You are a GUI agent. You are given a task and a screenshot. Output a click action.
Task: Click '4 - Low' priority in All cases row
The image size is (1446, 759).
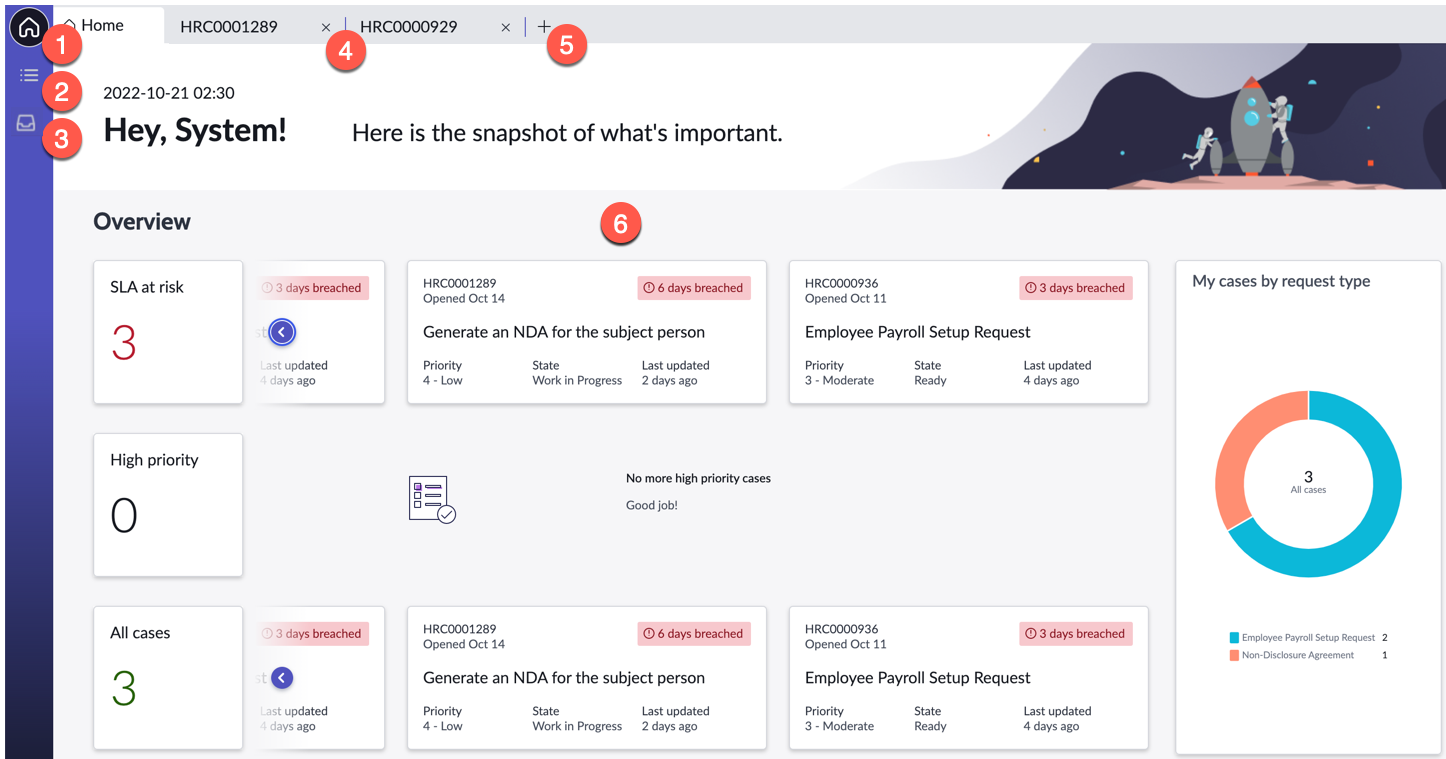[x=443, y=726]
